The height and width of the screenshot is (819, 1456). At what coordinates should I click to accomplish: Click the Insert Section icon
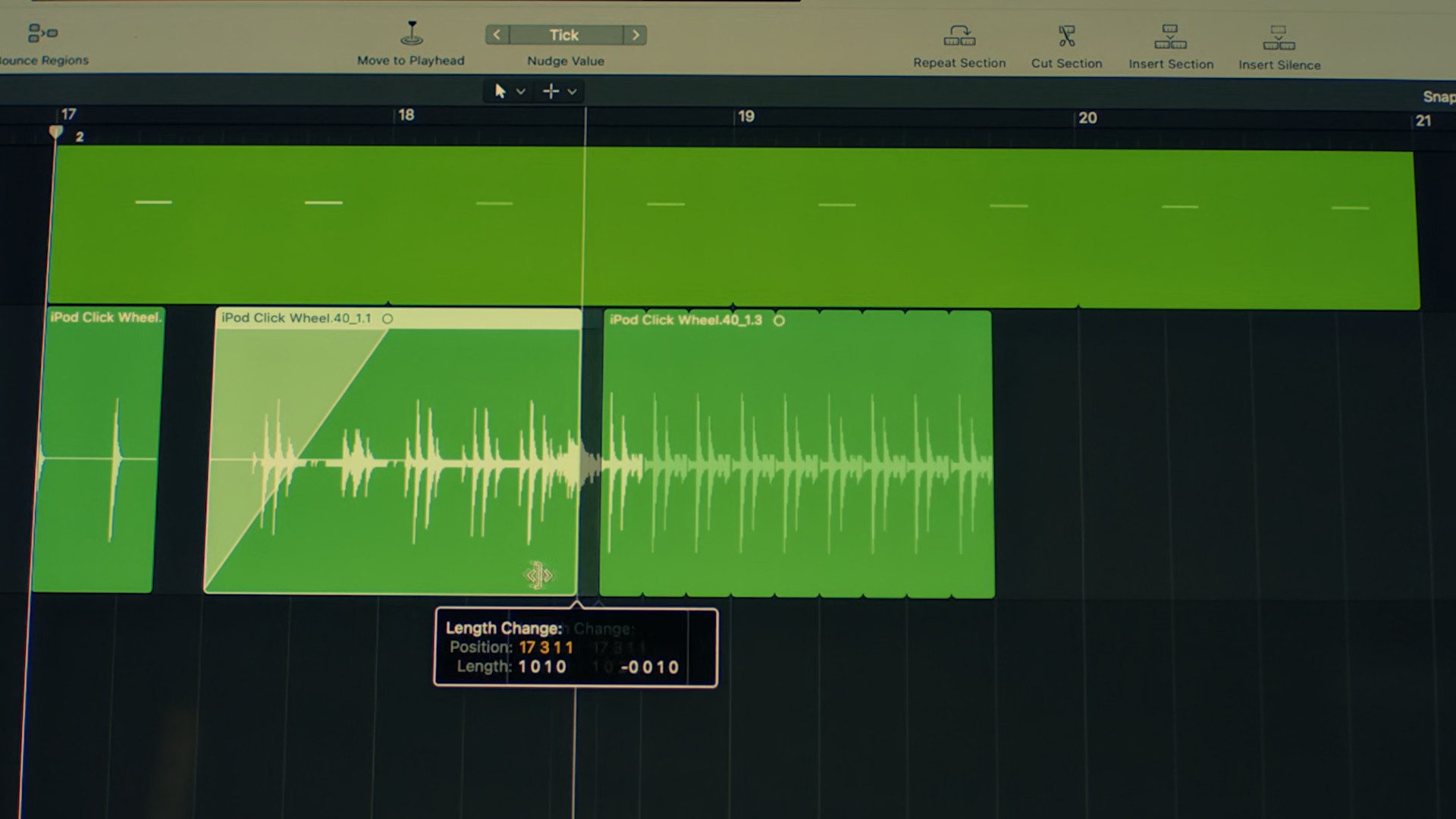tap(1170, 36)
